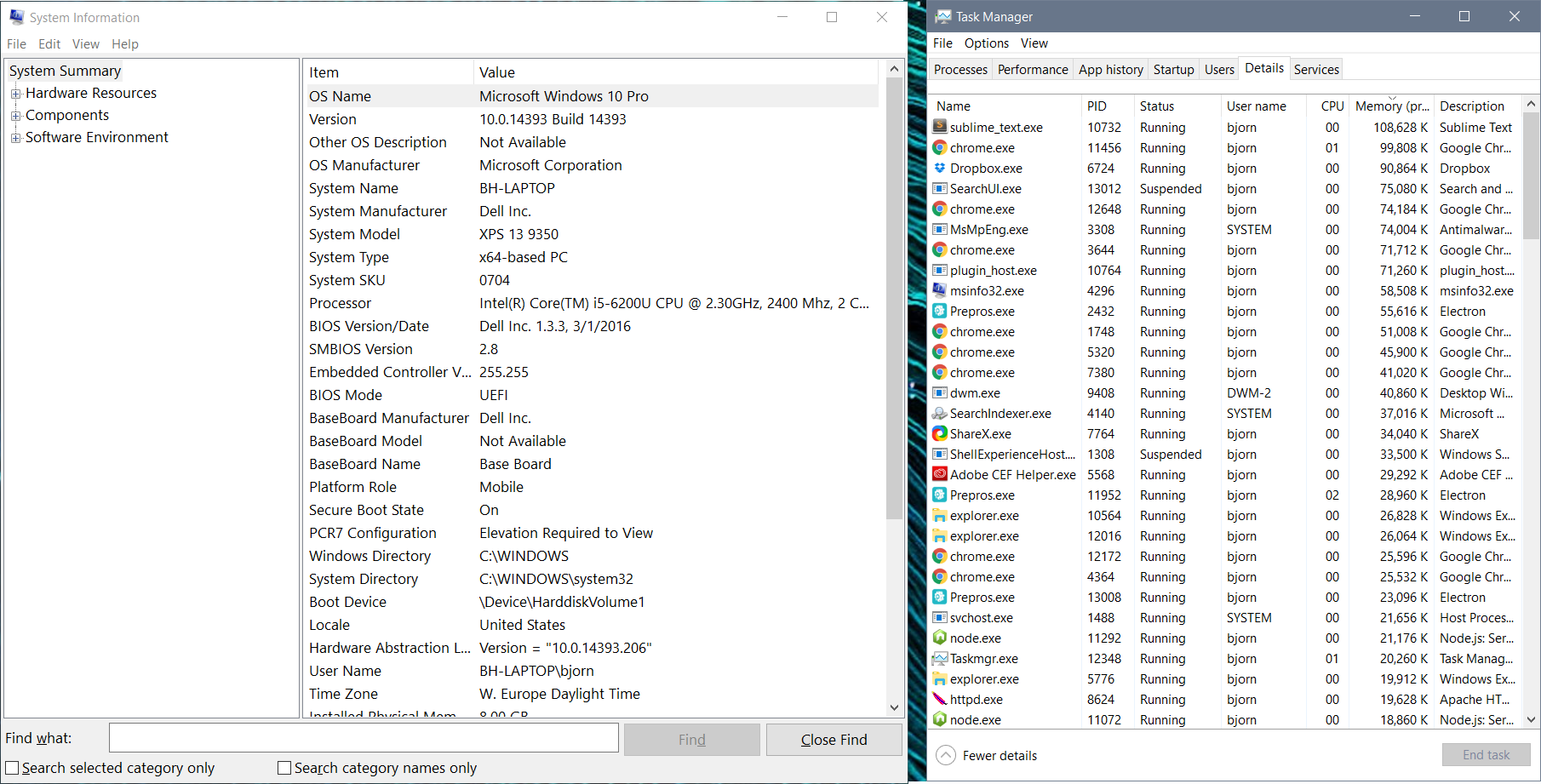This screenshot has height=784, width=1541.
Task: Click the msinfo32.exe process icon
Action: pos(939,290)
